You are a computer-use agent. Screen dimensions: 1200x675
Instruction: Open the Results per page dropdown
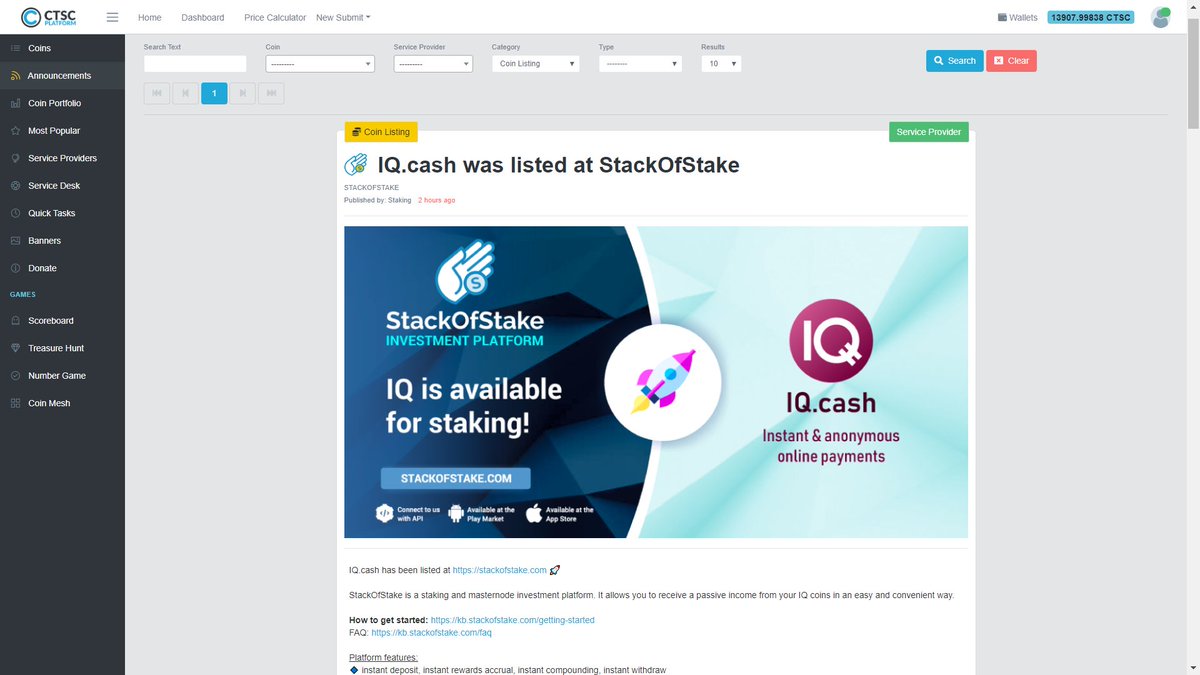[721, 63]
